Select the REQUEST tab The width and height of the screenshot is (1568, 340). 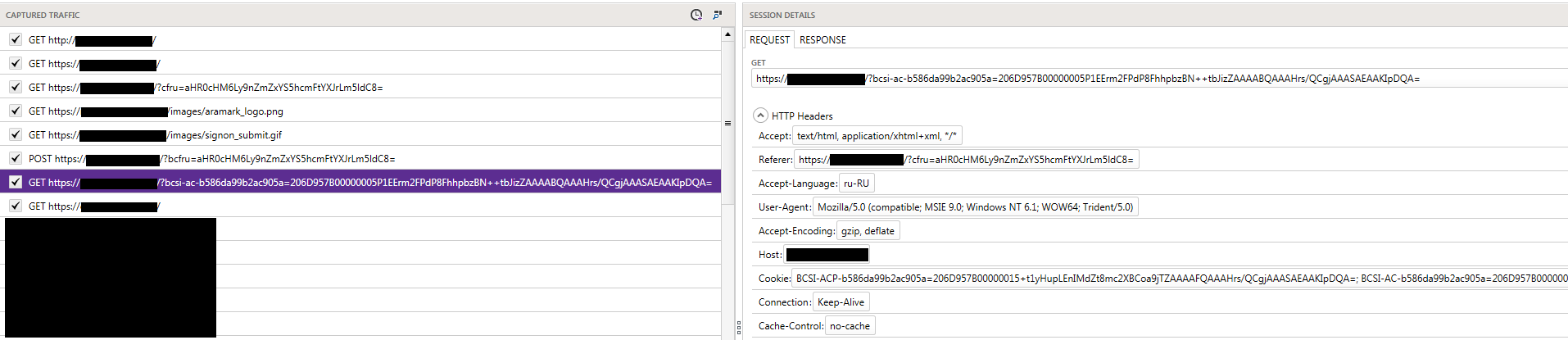point(769,39)
